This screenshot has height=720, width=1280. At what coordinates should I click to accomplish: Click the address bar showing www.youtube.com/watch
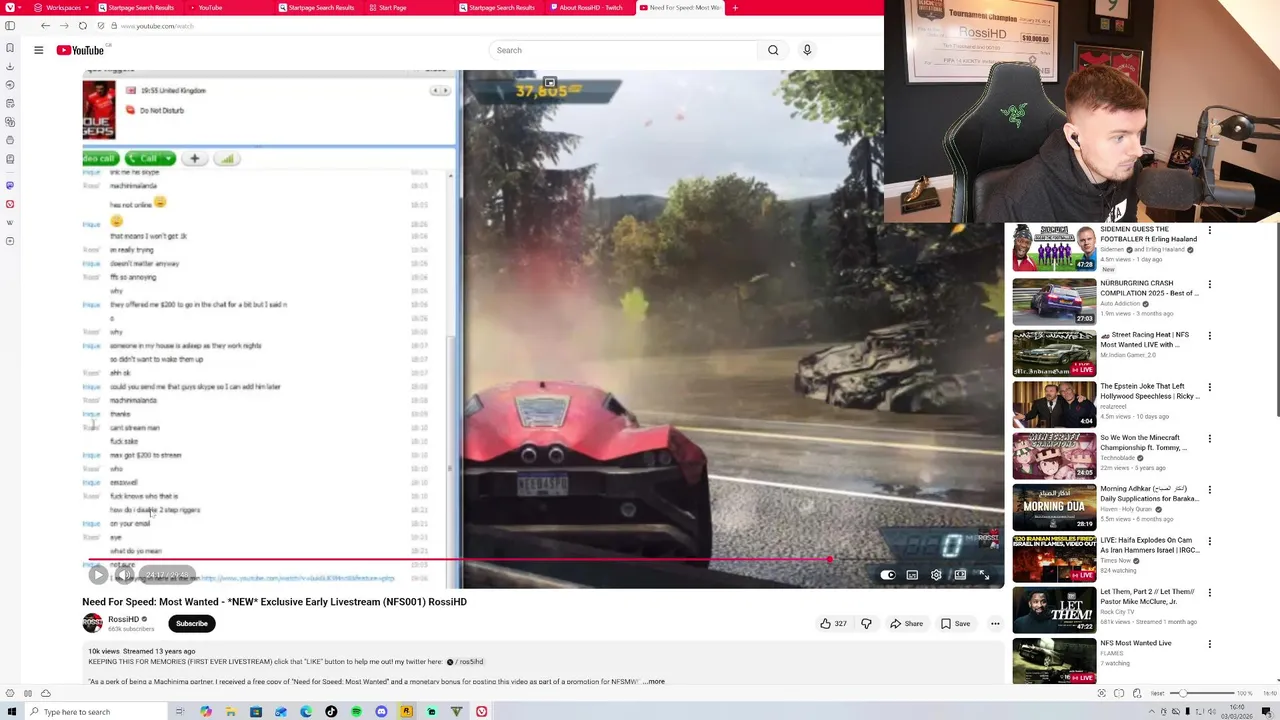(x=490, y=26)
